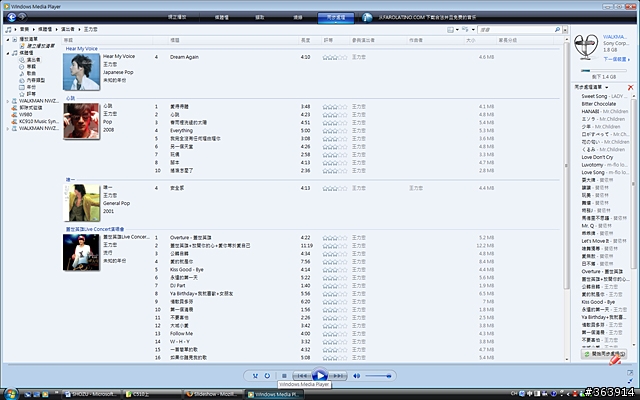Go back with the blue back arrow
Viewport: 640px width, 400px height.
click(11, 17)
